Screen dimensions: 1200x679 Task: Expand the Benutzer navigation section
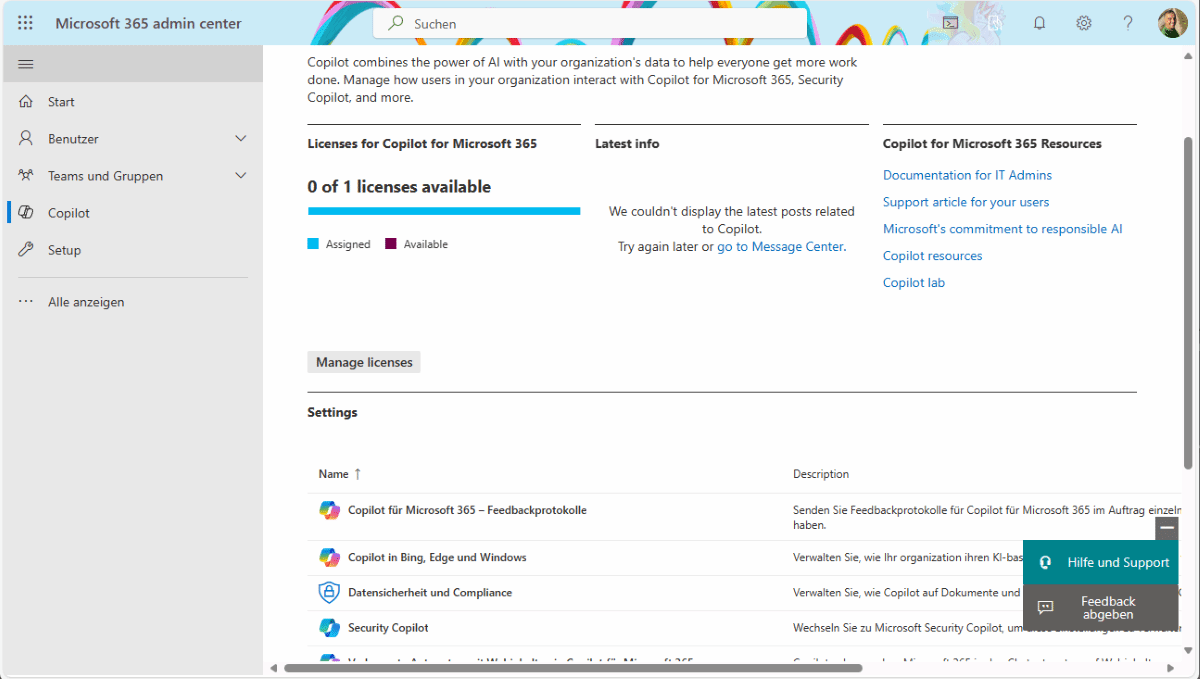240,138
